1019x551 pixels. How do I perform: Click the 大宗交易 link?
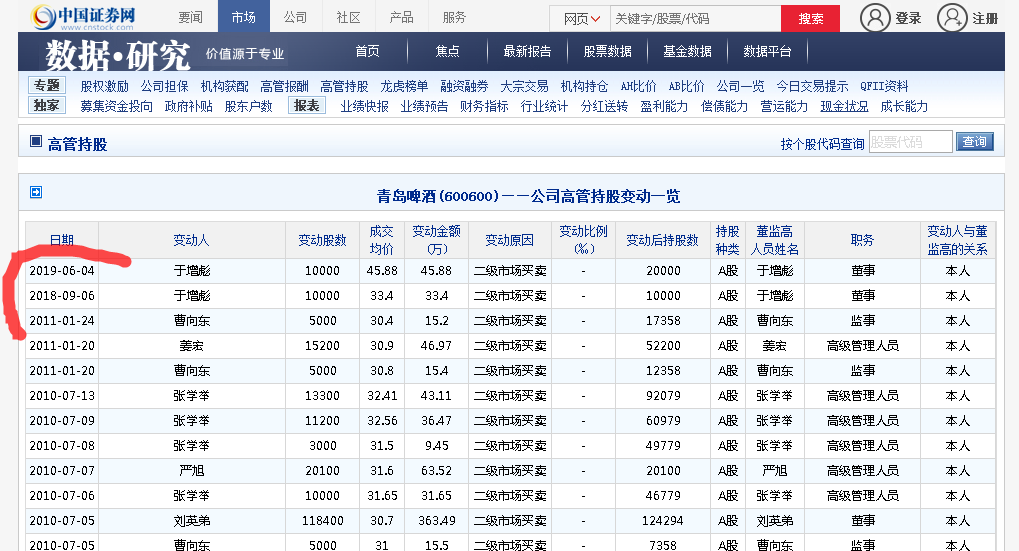[x=524, y=86]
